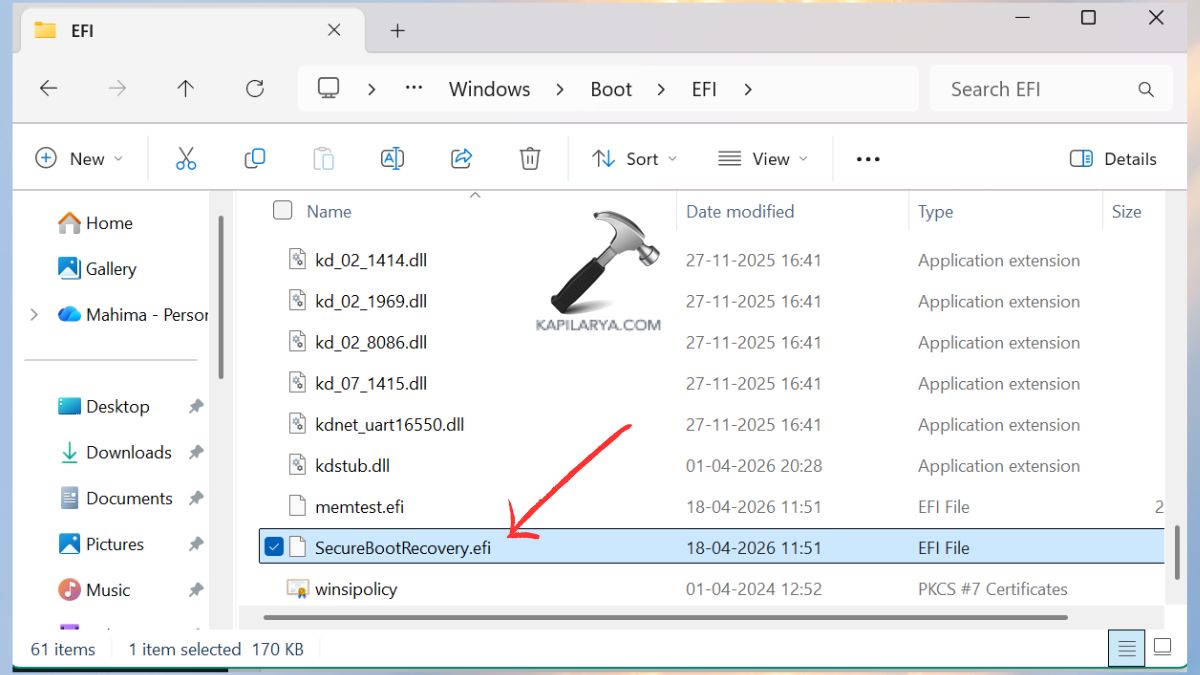The width and height of the screenshot is (1200, 675).
Task: Select the Cut icon on the toolbar
Action: 185,158
